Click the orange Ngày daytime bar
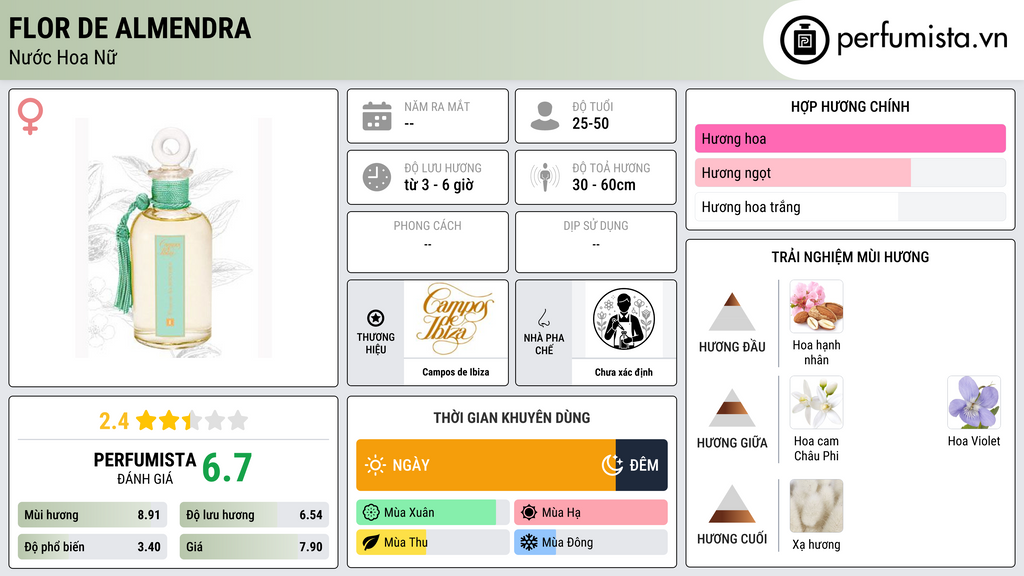Viewport: 1024px width, 576px height. [486, 465]
